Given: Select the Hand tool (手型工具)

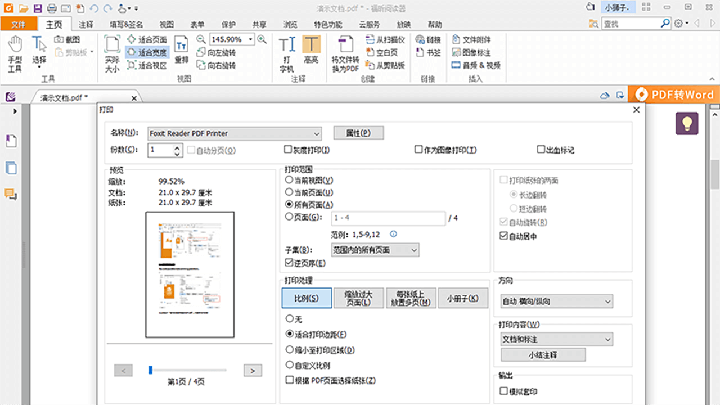Looking at the screenshot, I should tap(15, 54).
